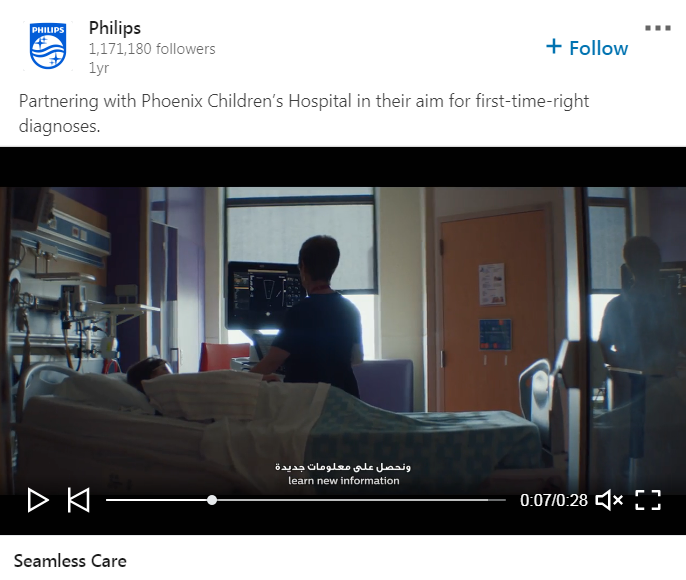The height and width of the screenshot is (580, 686).
Task: Click the 1,171,180 followers count
Action: pyautogui.click(x=152, y=49)
